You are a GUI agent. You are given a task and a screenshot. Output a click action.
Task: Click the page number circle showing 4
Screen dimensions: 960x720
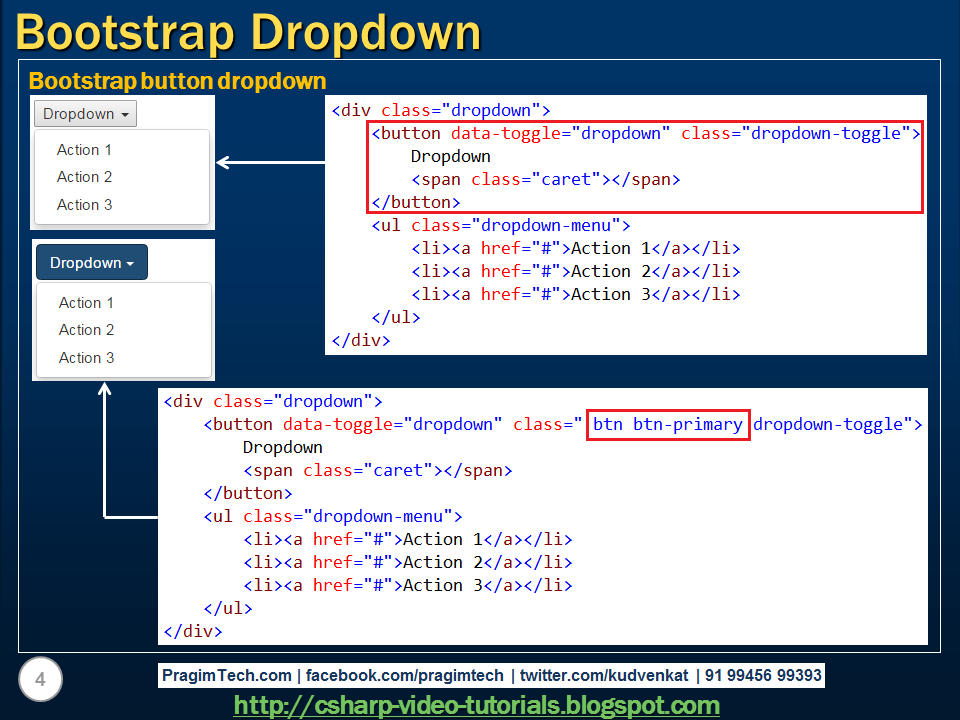(x=40, y=679)
